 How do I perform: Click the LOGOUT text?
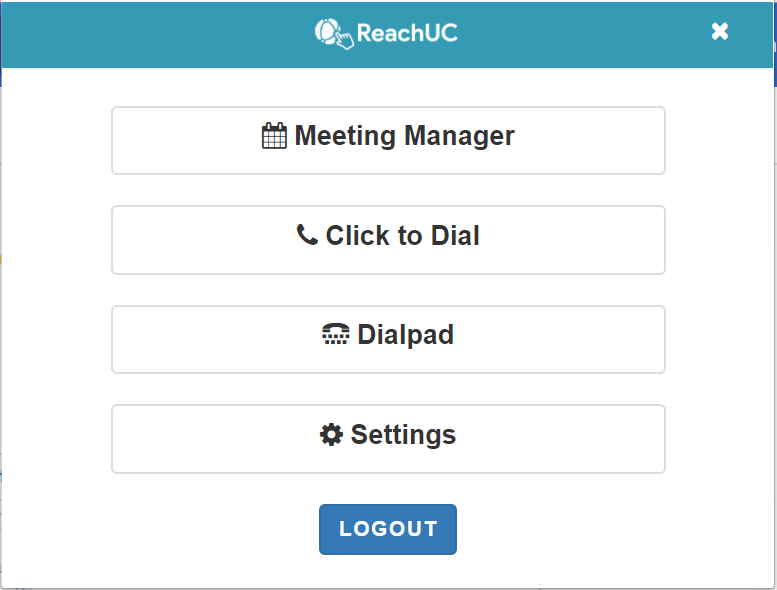coord(388,529)
